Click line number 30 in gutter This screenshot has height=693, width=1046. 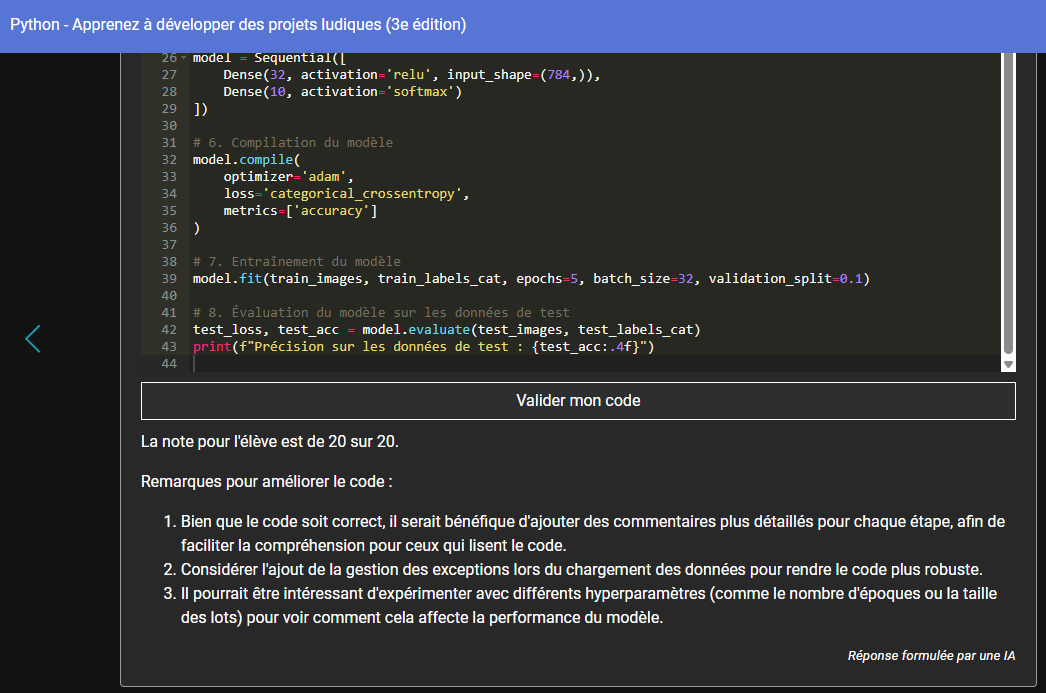click(169, 125)
